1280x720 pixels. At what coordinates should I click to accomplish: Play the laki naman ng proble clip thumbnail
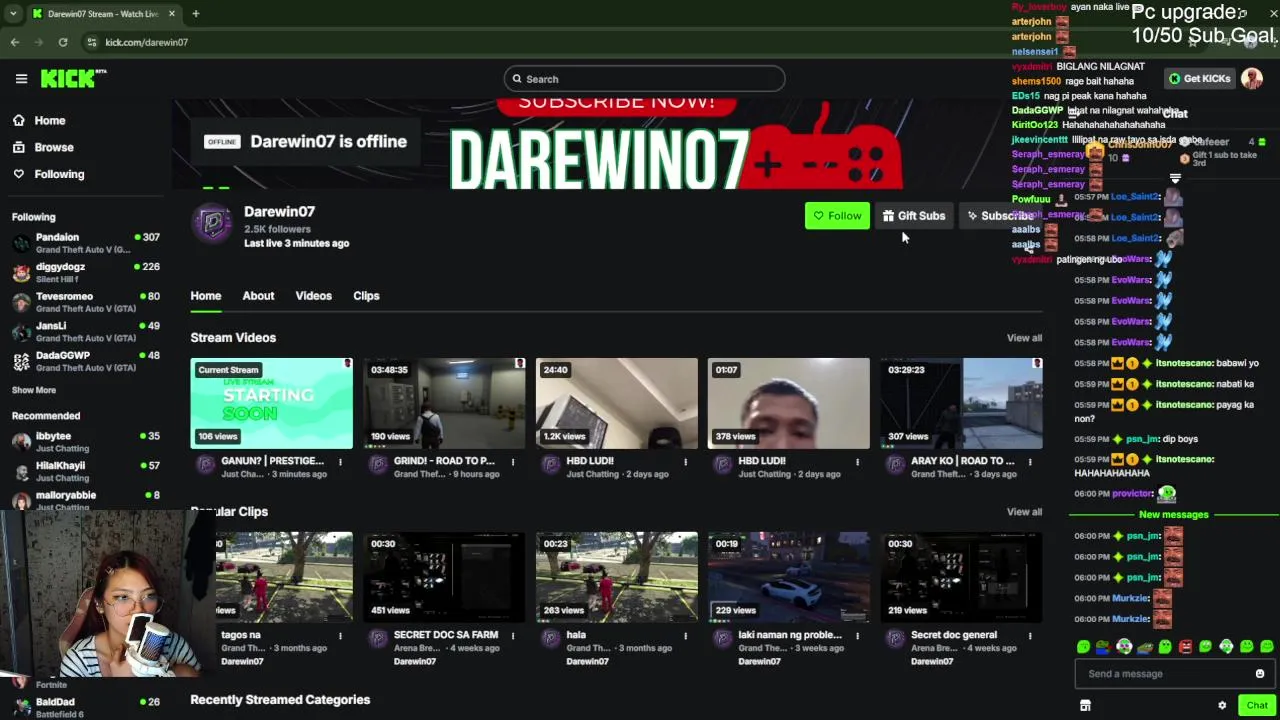(x=788, y=577)
